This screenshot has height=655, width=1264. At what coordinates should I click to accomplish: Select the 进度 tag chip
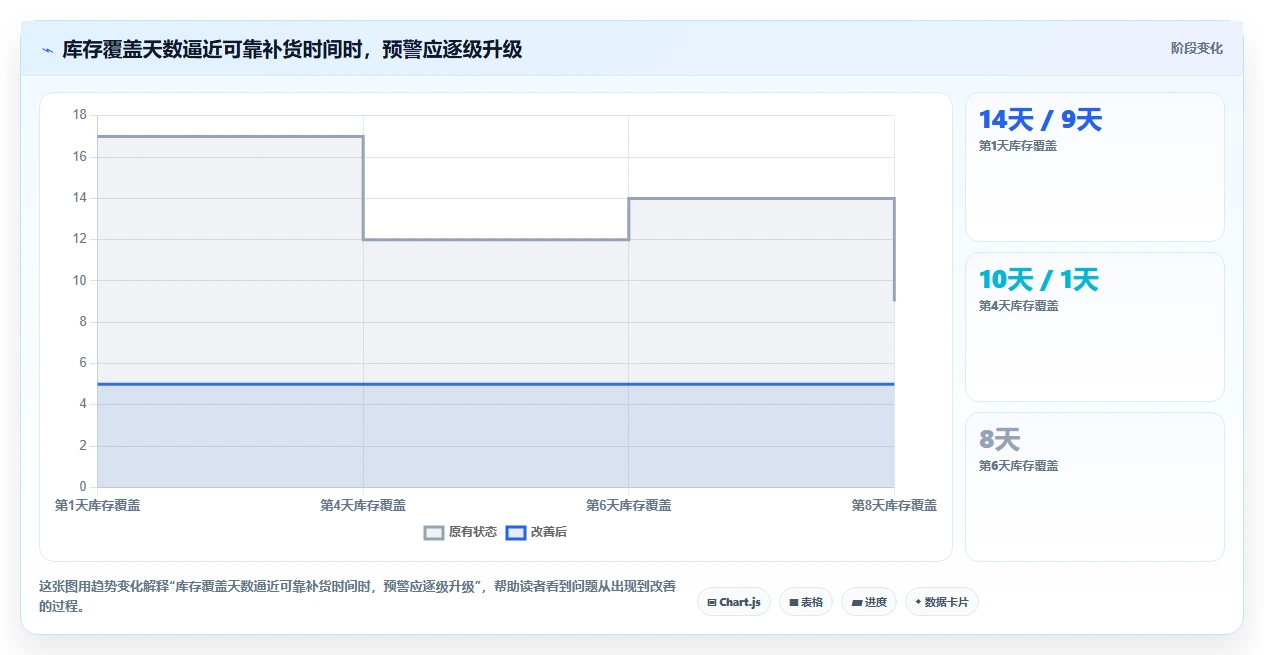868,602
